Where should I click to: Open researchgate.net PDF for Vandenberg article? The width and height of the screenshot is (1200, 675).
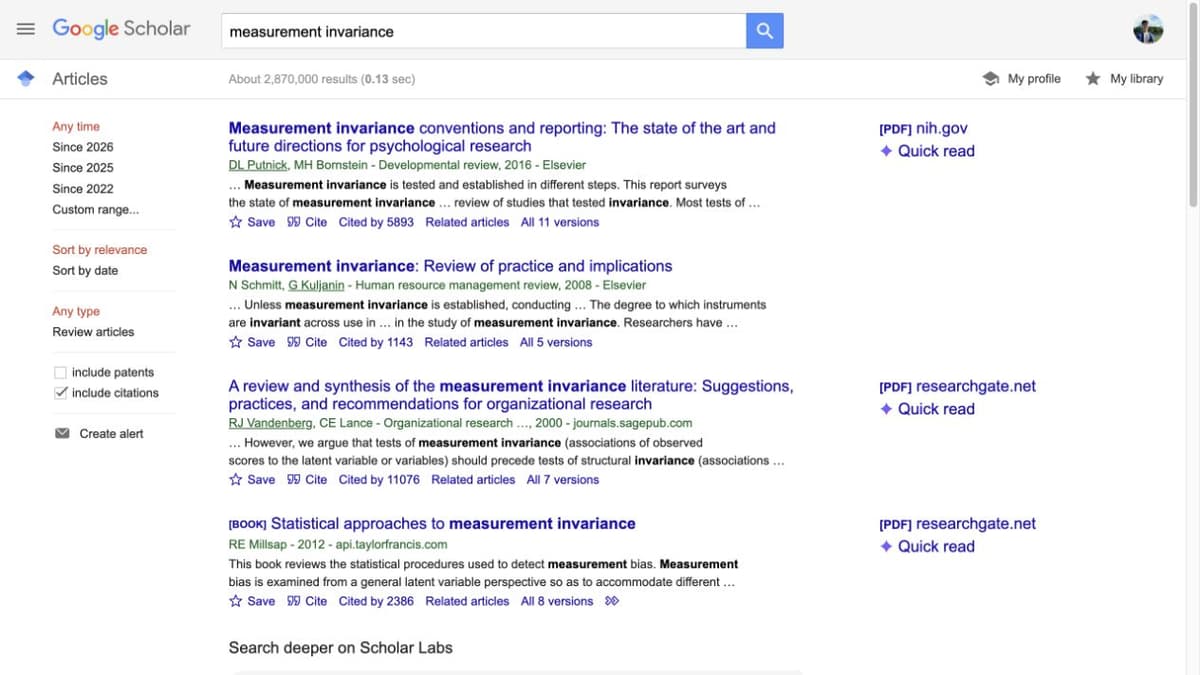(x=957, y=386)
